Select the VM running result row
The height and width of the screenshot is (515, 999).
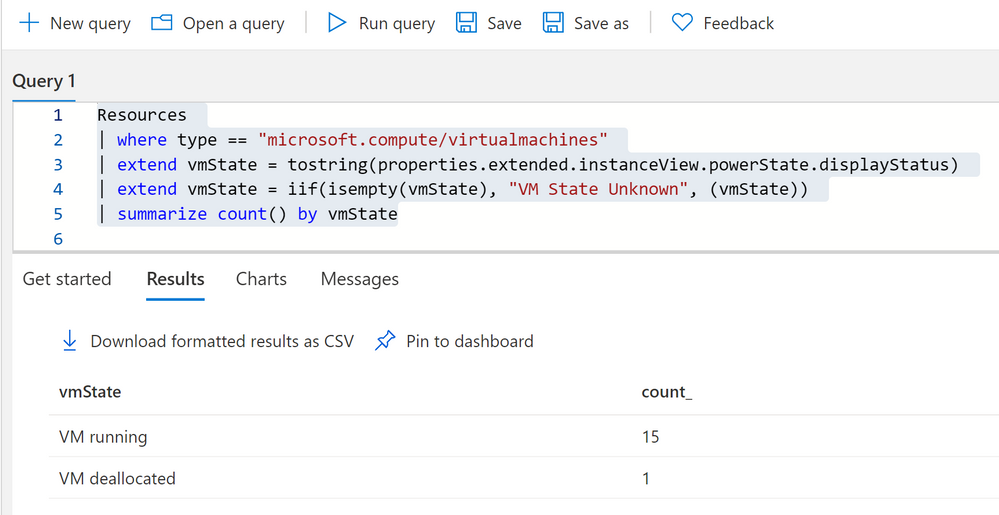524,437
